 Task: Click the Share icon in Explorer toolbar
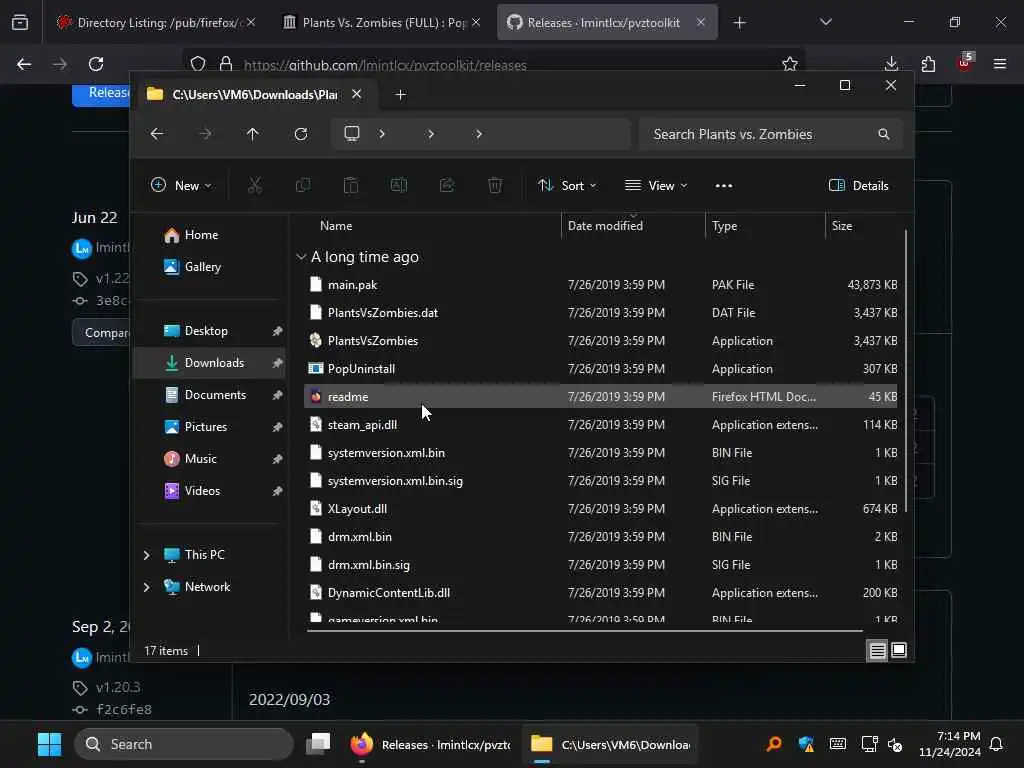[x=447, y=185]
